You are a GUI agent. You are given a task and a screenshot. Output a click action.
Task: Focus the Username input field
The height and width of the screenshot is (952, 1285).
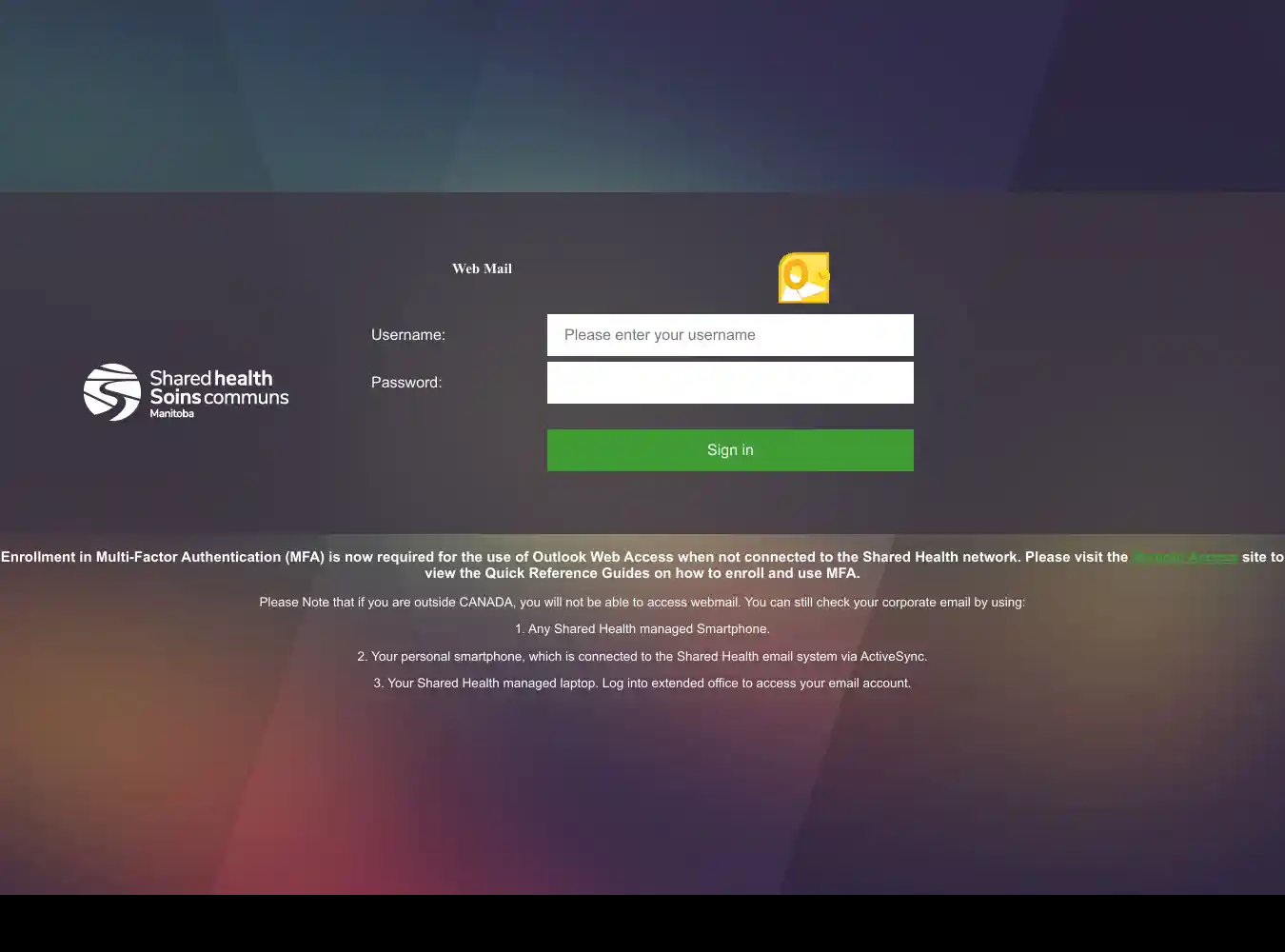730,335
